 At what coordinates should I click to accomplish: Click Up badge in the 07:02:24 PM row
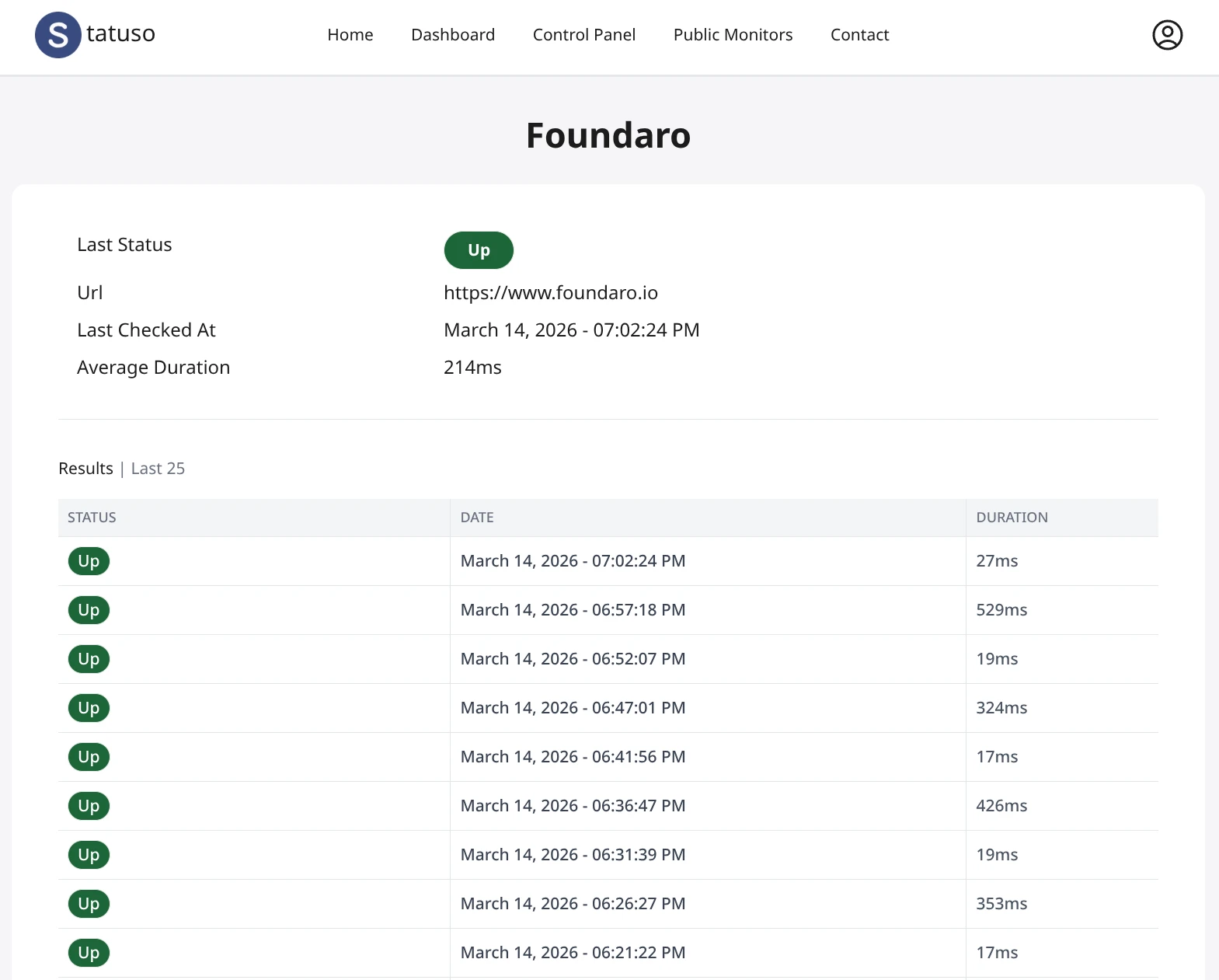click(89, 561)
